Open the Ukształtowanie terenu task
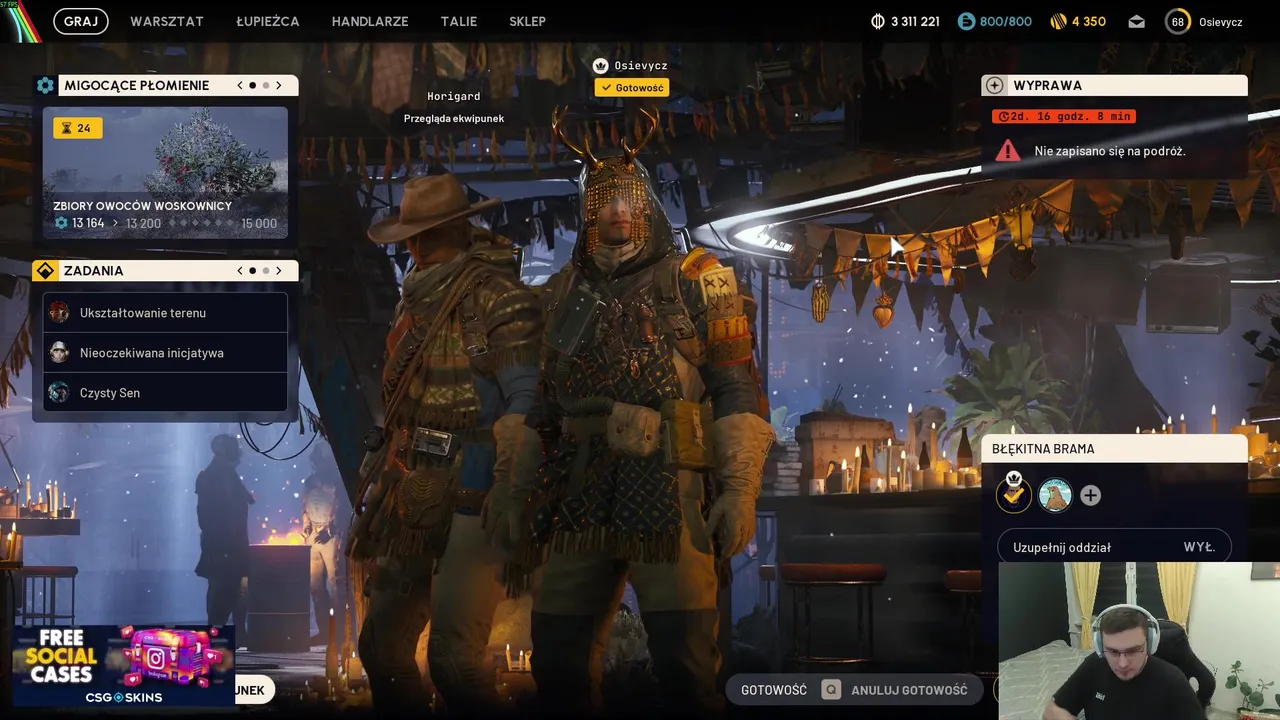Viewport: 1280px width, 720px height. [165, 313]
